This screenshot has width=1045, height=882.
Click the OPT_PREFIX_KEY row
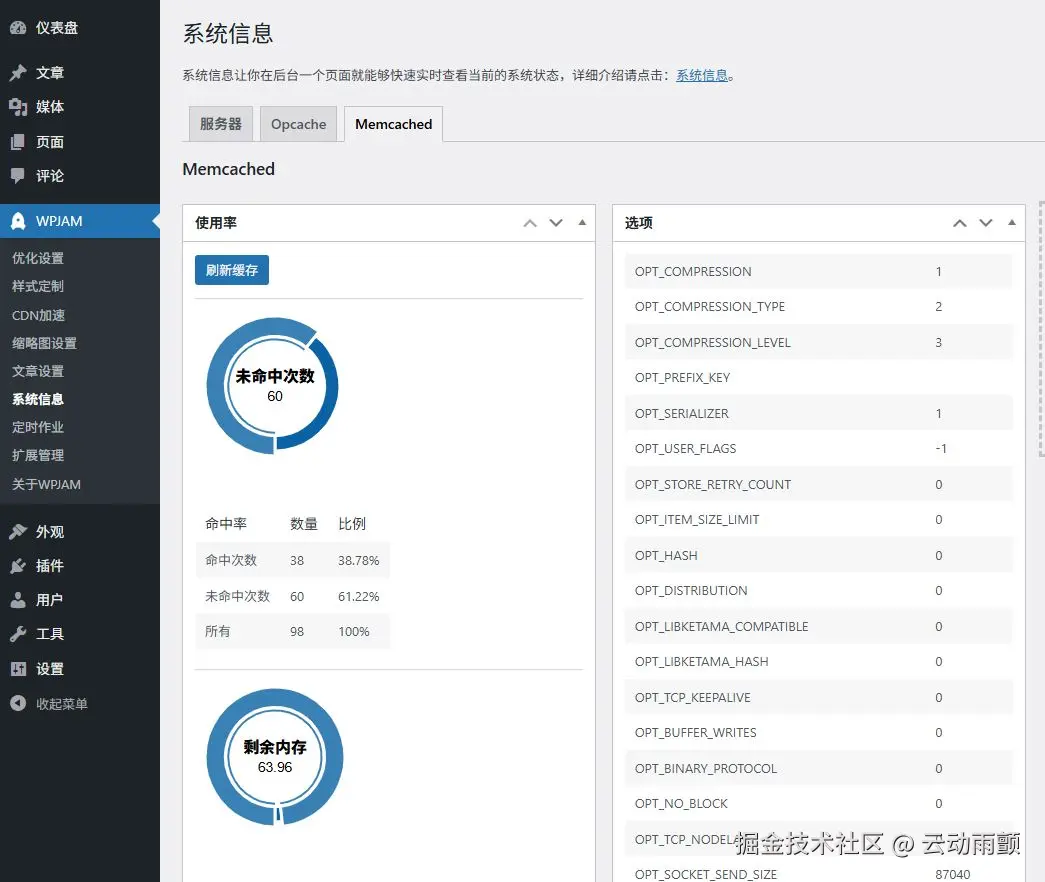pyautogui.click(x=818, y=377)
